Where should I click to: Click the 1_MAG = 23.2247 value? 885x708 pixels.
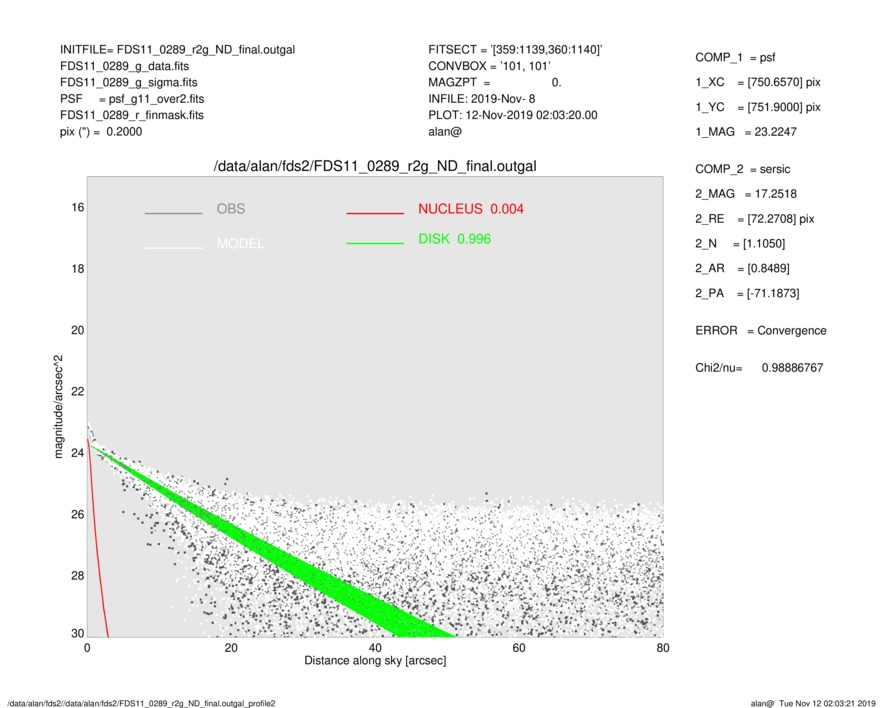click(x=746, y=132)
